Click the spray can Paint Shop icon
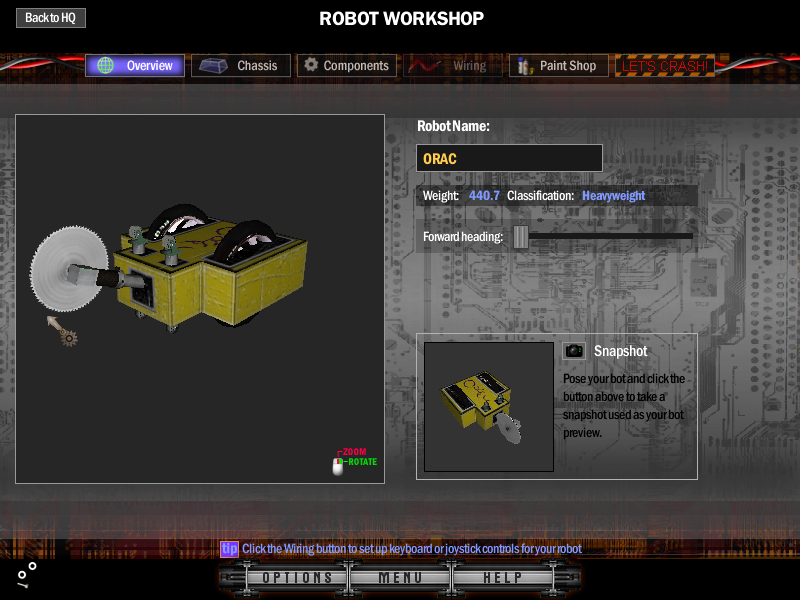The width and height of the screenshot is (800, 600). pos(524,66)
